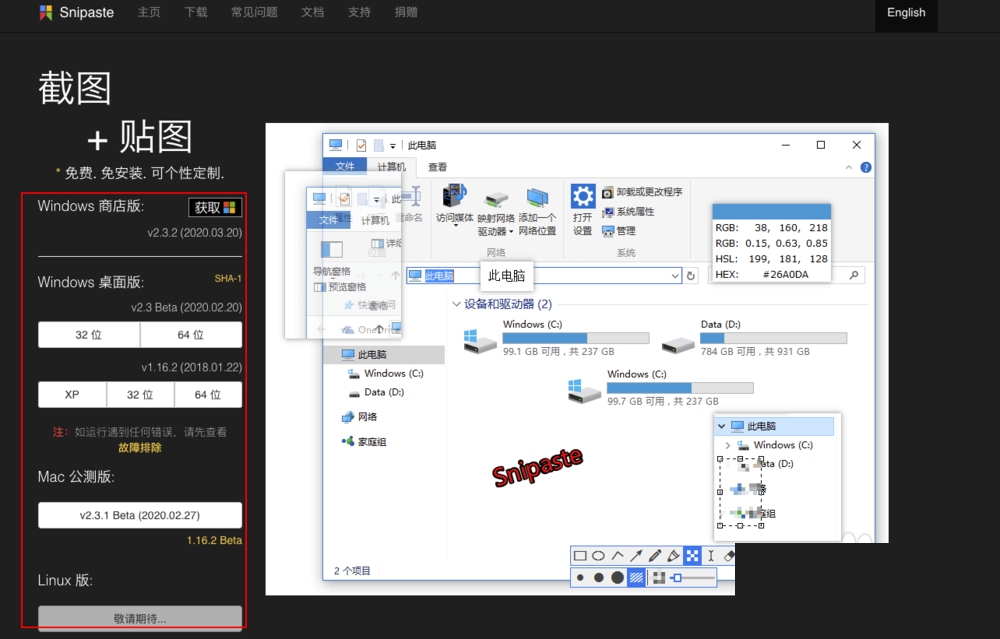This screenshot has width=1000, height=639.
Task: Select 家庭组 in the Explorer navigation pane
Action: point(364,441)
